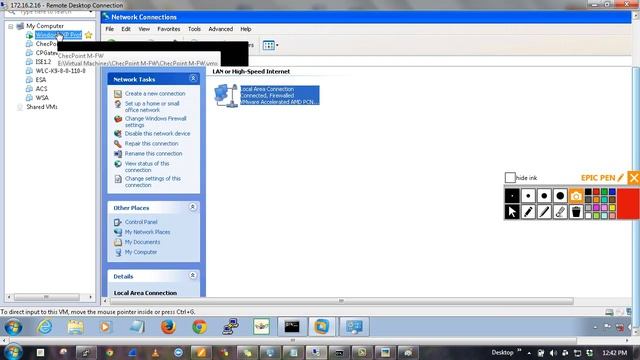Select the WSA virtual machine
This screenshot has height=360, width=640.
(x=42, y=98)
